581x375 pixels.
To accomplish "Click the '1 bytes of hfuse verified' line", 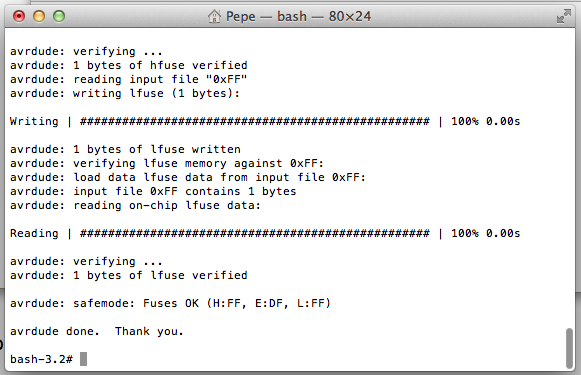I will click(129, 65).
